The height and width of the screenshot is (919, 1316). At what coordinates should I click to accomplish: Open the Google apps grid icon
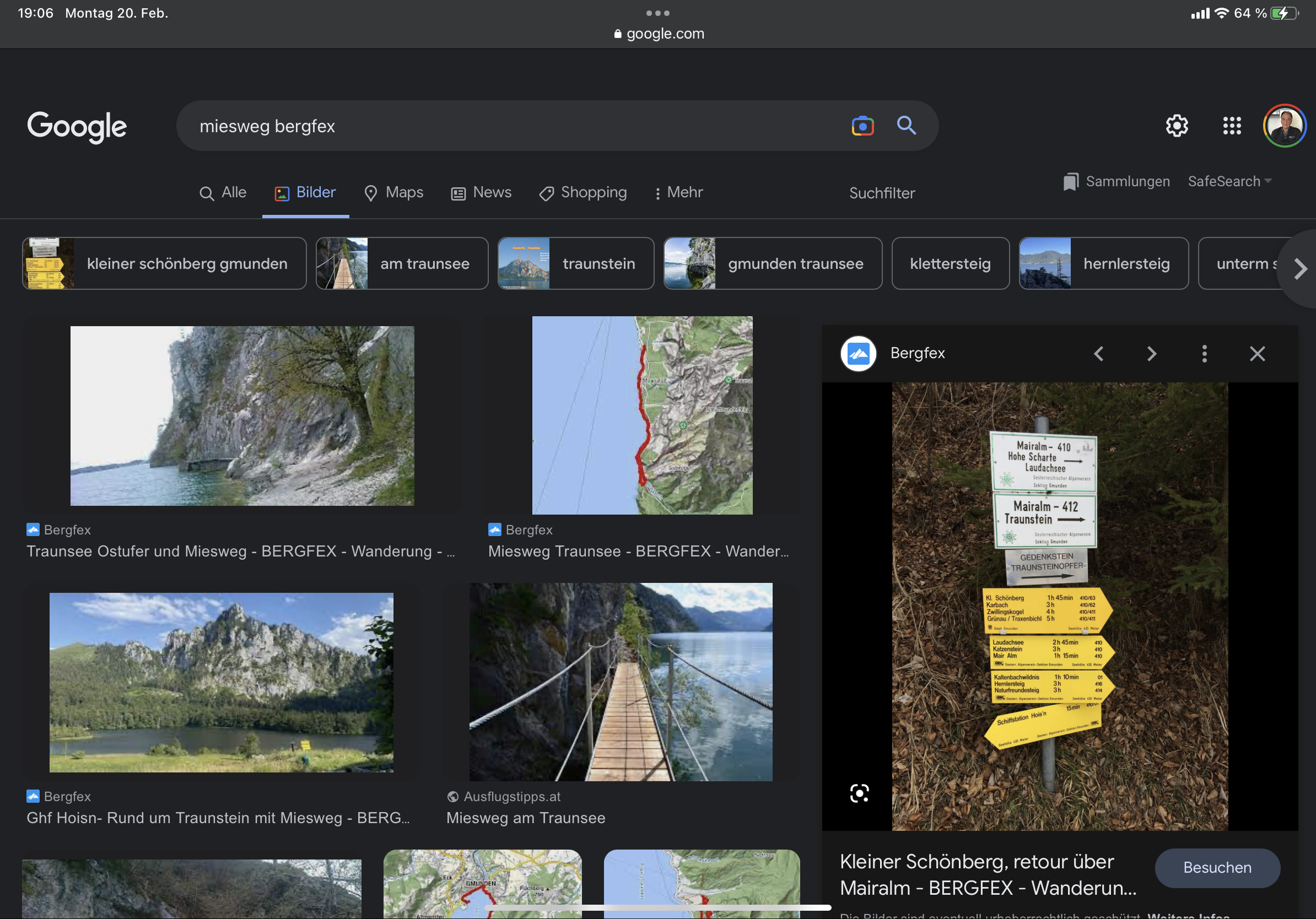click(x=1231, y=126)
